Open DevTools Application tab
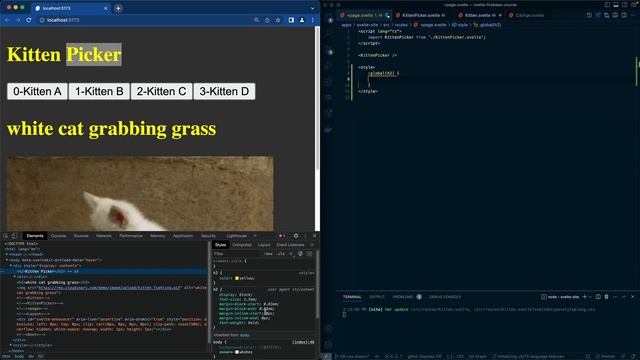 pyautogui.click(x=183, y=236)
